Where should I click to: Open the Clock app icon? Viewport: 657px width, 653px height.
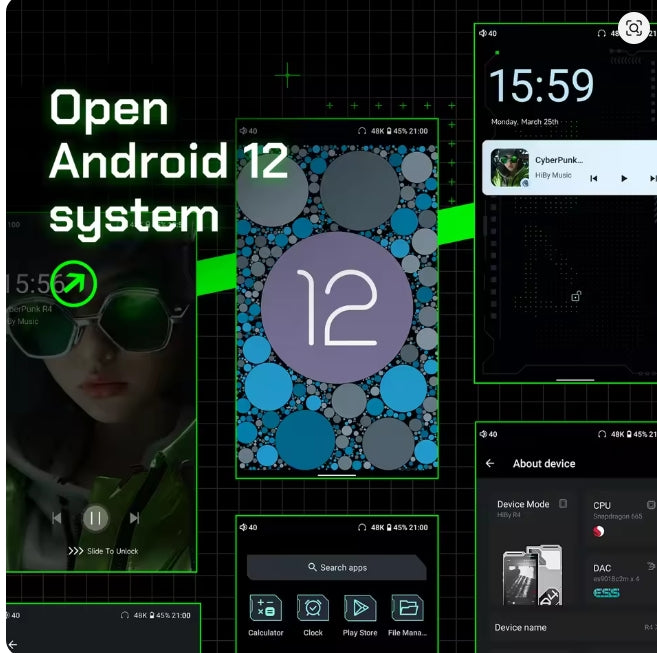tap(313, 608)
